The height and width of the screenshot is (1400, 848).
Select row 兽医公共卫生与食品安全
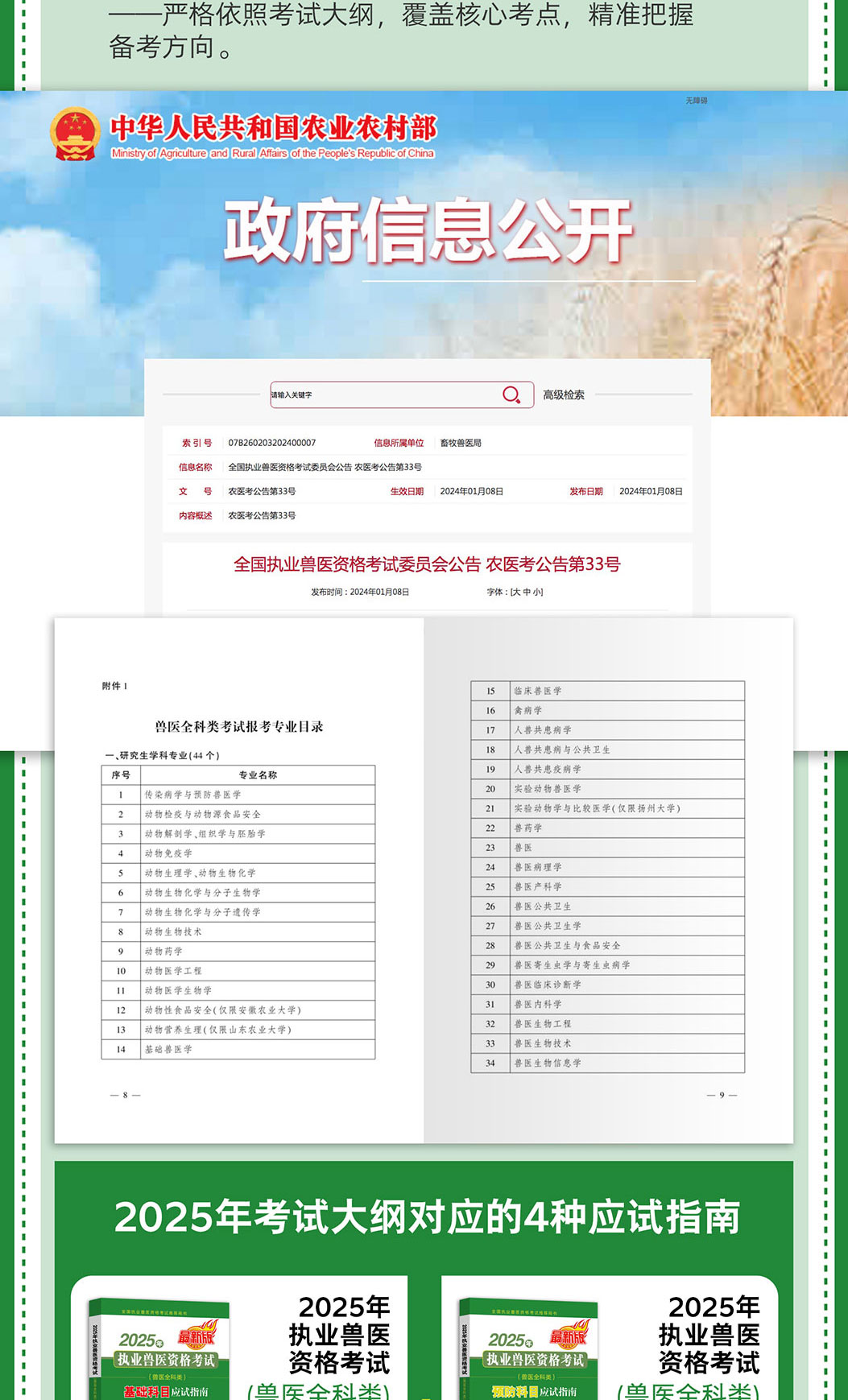pyautogui.click(x=608, y=945)
